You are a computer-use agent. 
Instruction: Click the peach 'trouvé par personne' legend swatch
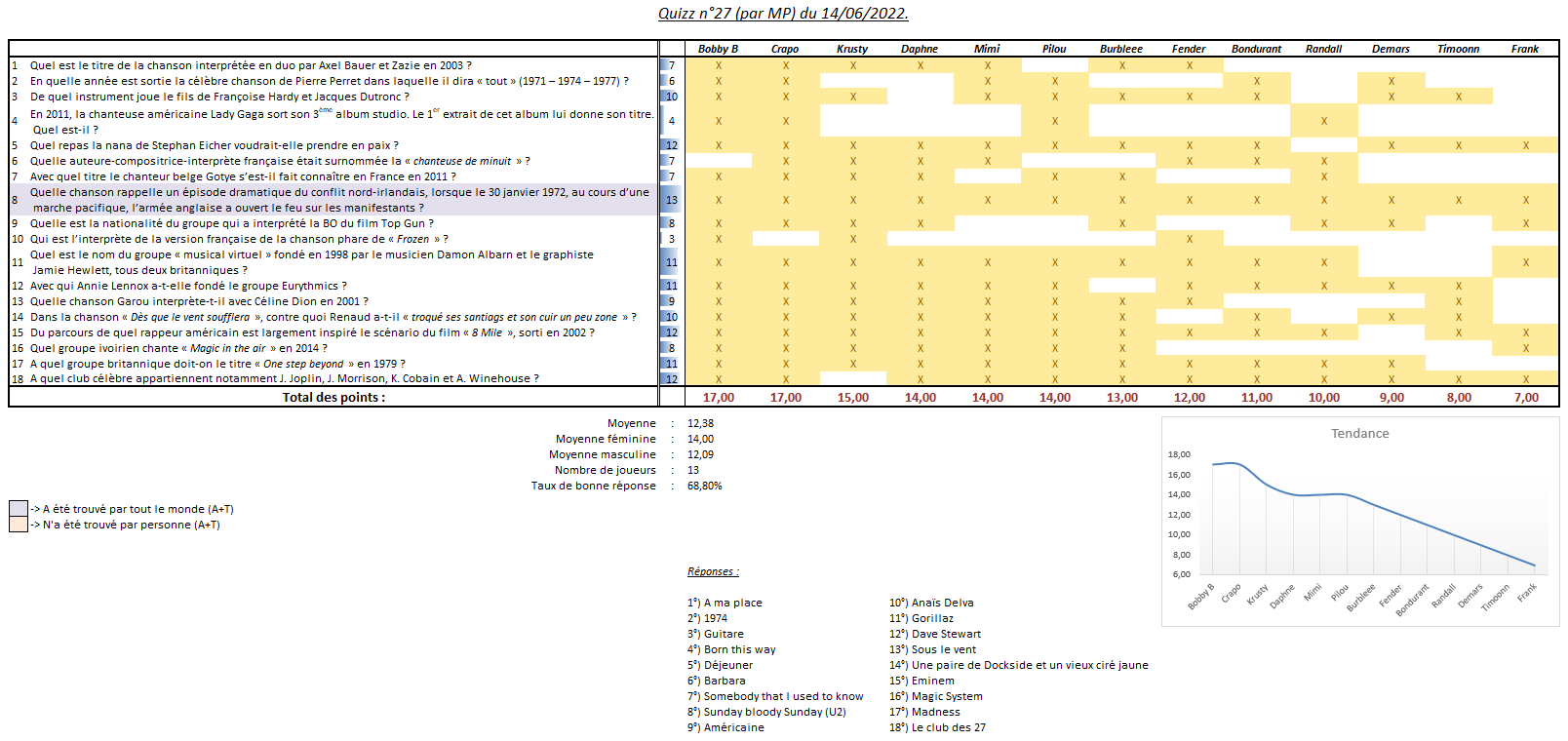(19, 525)
